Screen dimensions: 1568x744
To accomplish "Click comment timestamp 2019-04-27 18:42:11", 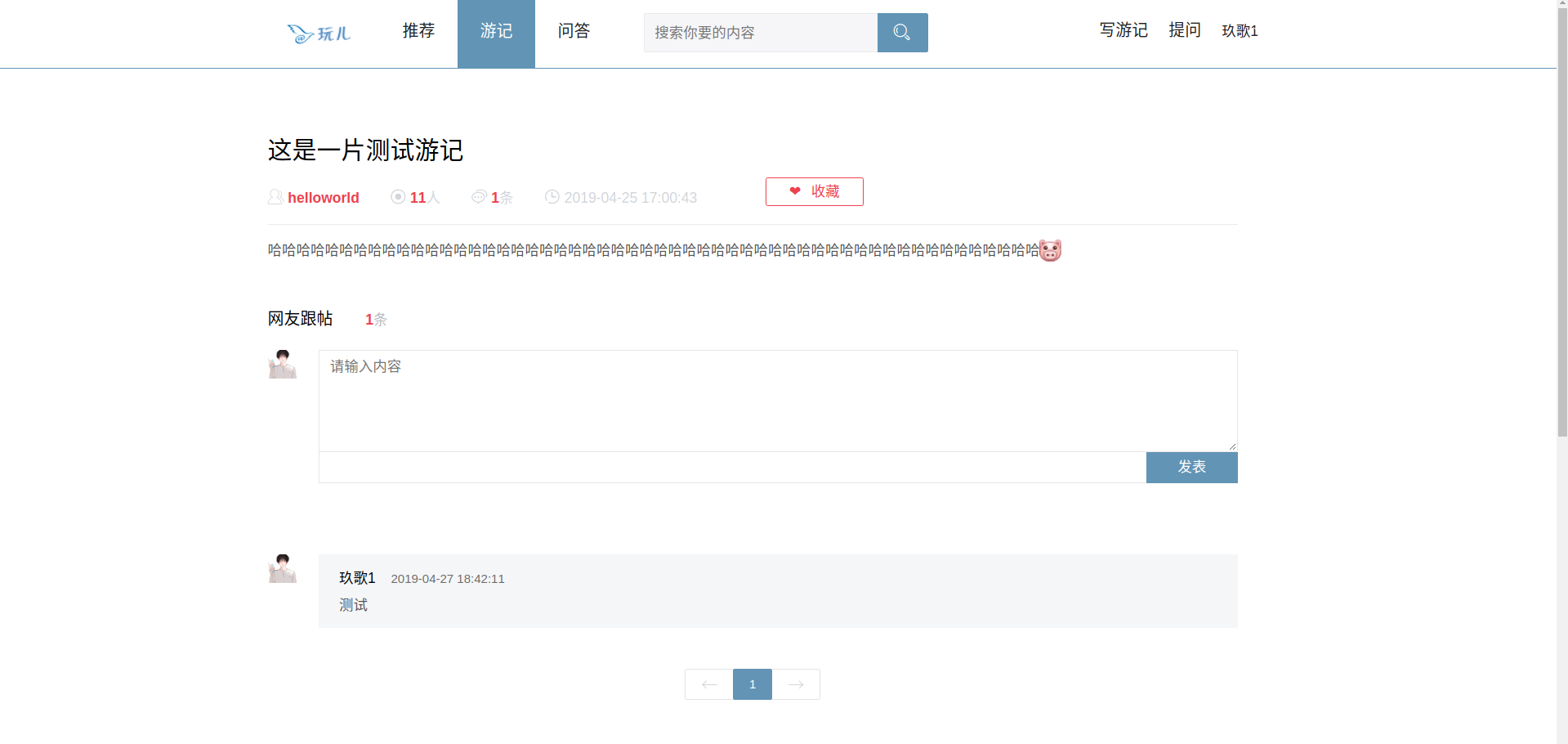I will tap(448, 579).
